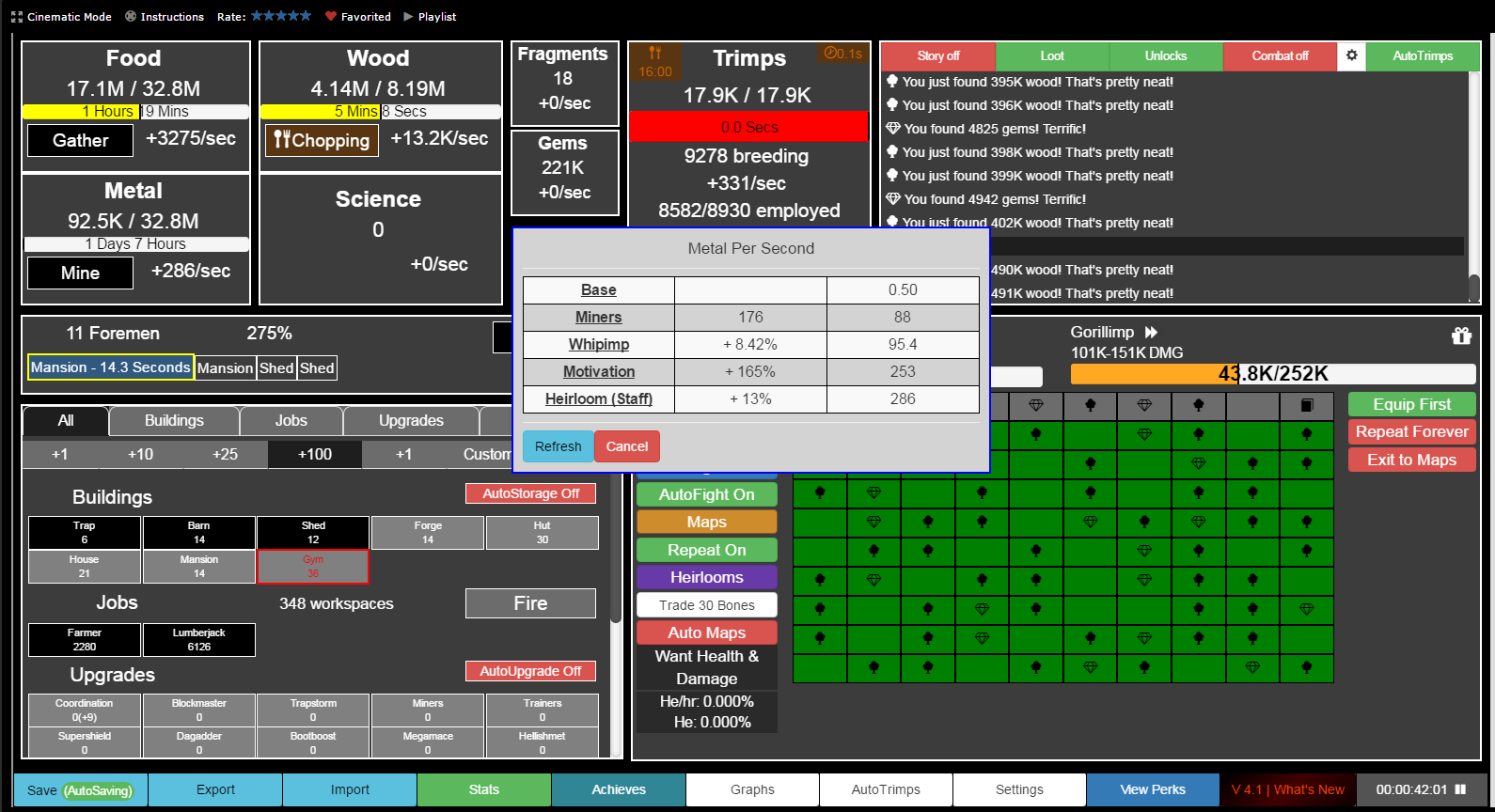Toggle AutoUpgrade Off

[x=530, y=671]
